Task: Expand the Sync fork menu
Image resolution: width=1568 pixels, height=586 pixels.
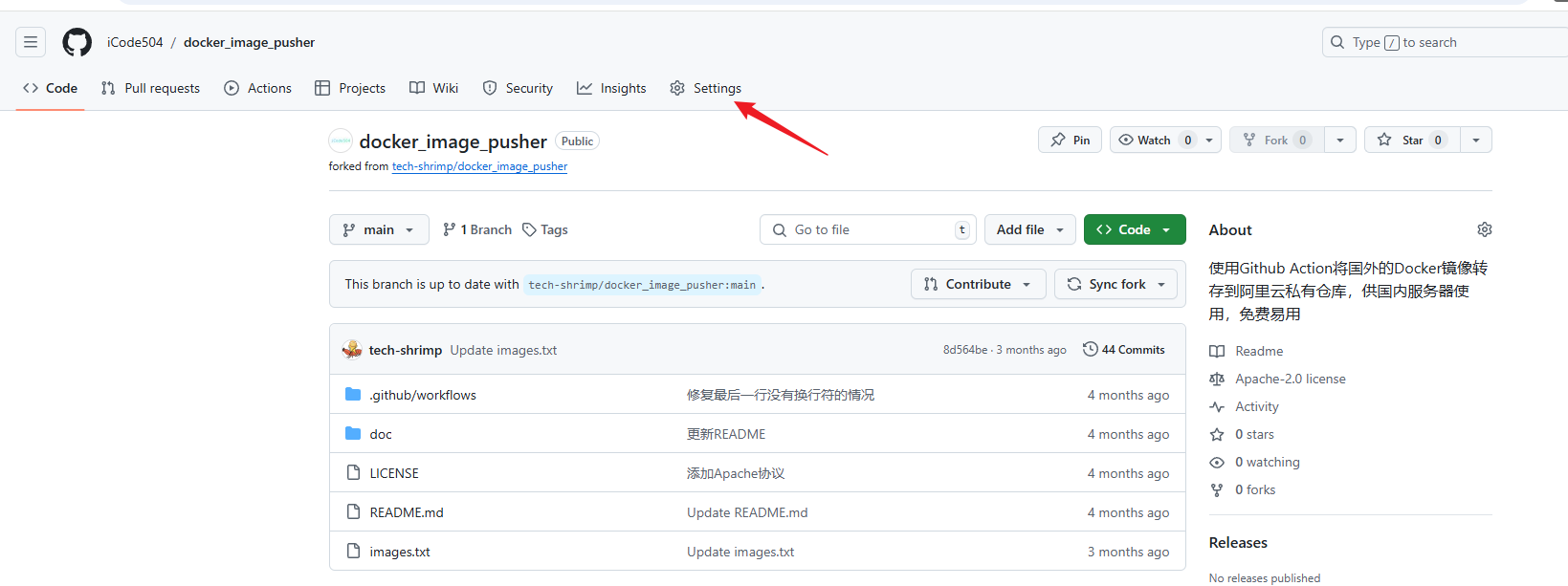Action: [x=1115, y=284]
